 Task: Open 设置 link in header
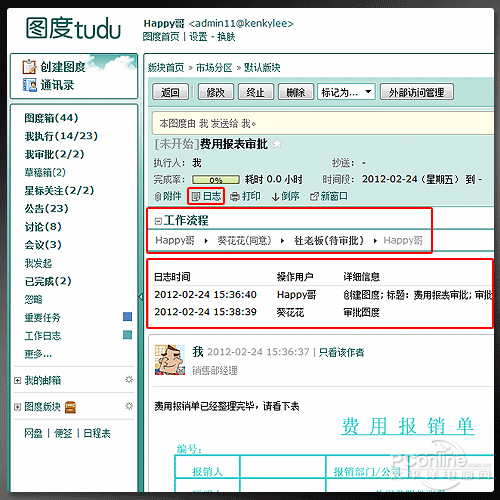point(198,36)
